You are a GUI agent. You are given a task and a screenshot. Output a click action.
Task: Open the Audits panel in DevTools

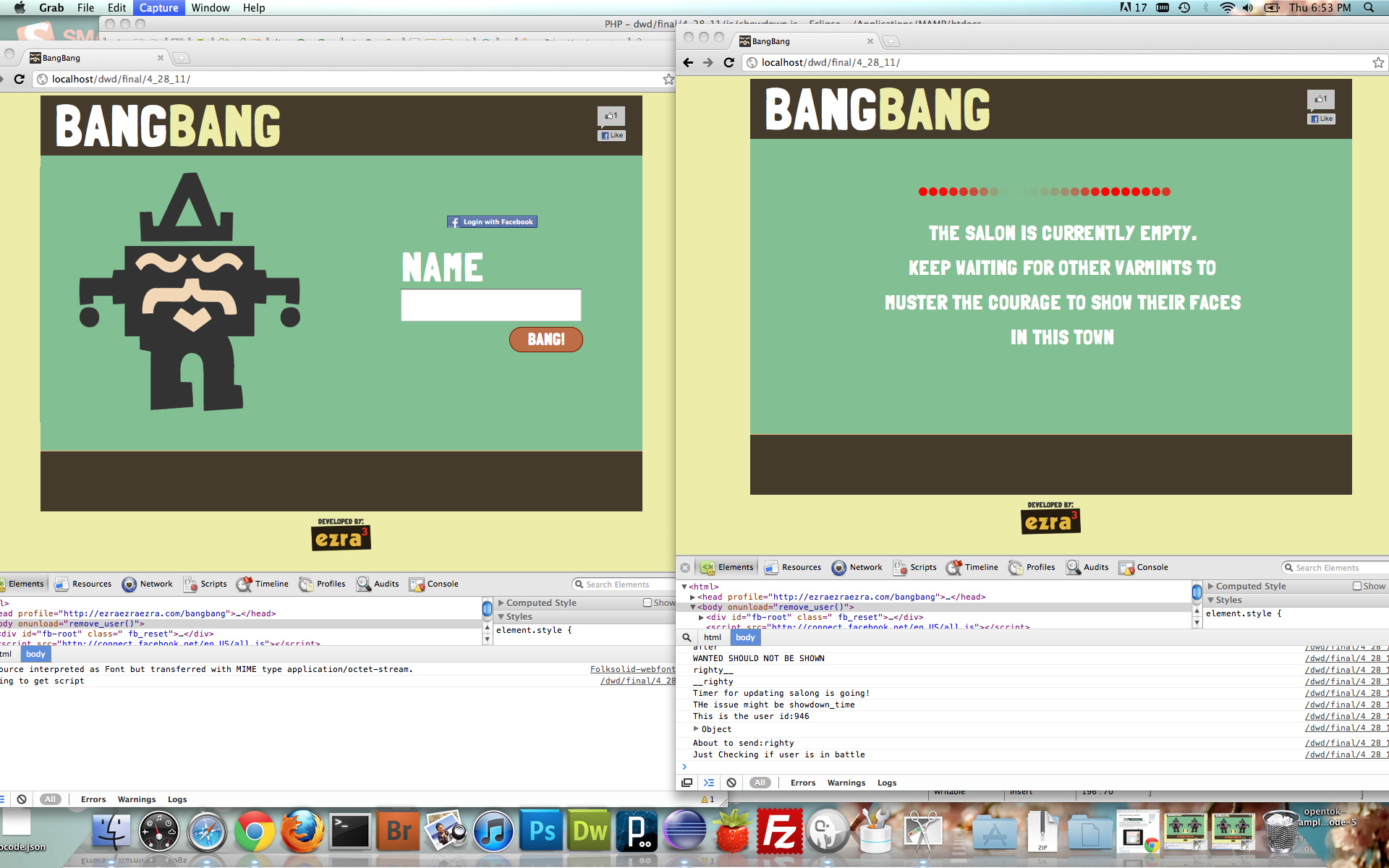coord(1088,567)
